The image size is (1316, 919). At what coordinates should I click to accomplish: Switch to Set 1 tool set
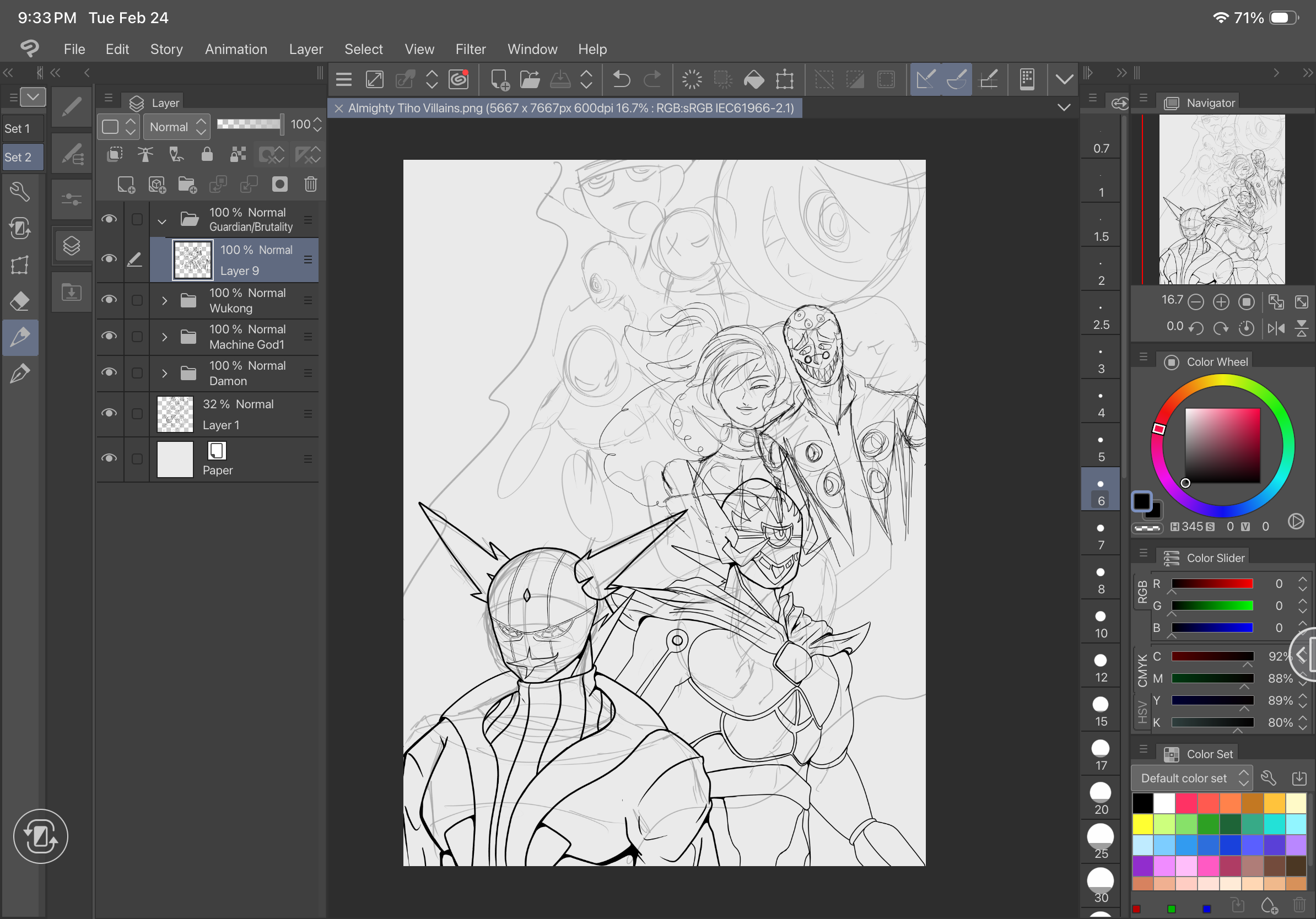click(x=22, y=129)
